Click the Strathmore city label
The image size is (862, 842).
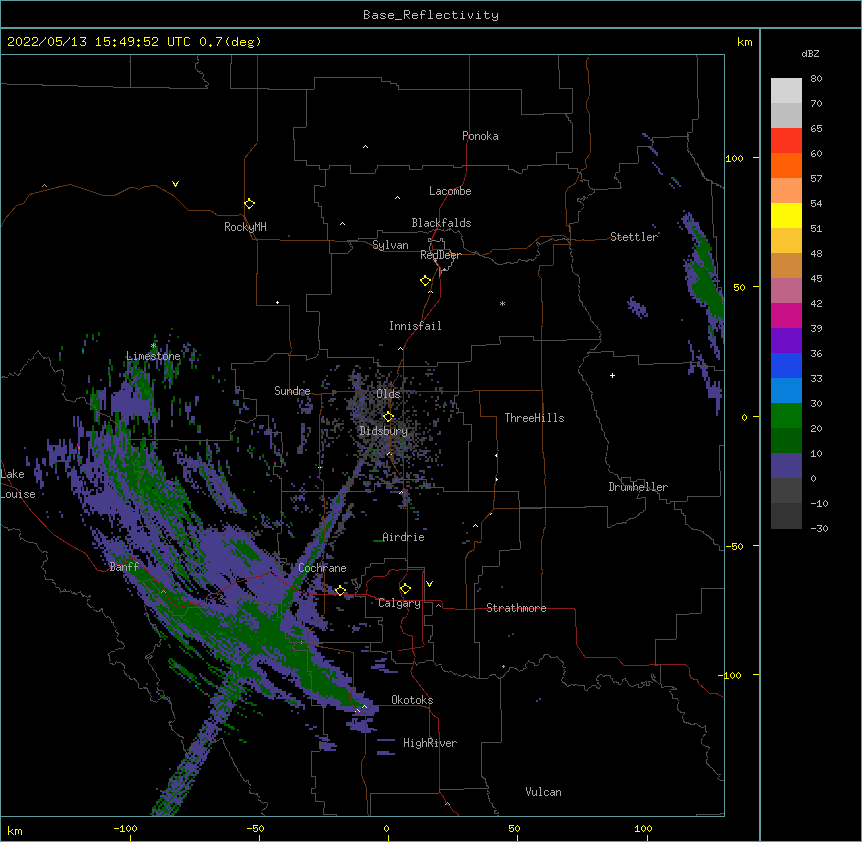tap(516, 608)
